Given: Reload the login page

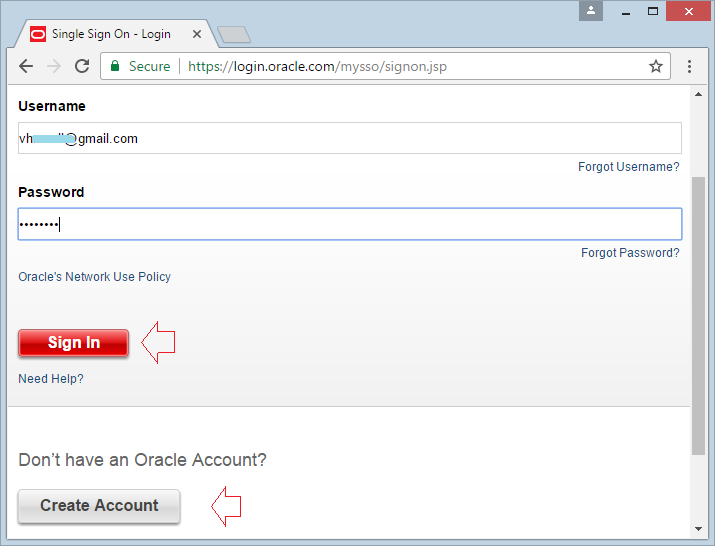Looking at the screenshot, I should pyautogui.click(x=82, y=67).
